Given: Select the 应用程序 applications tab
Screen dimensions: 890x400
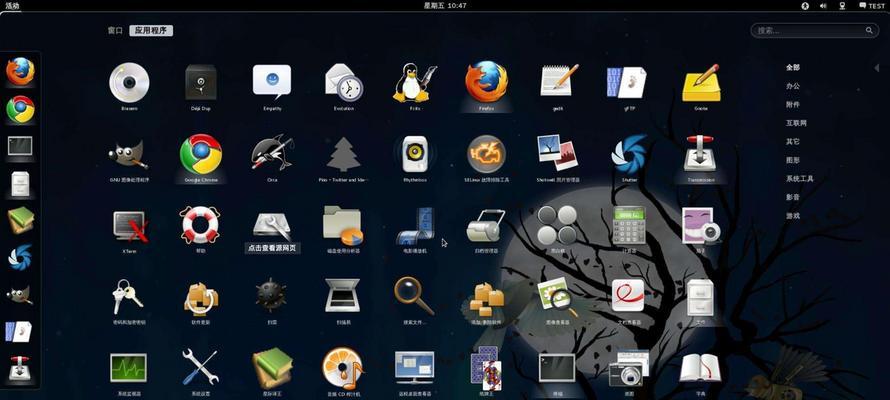Looking at the screenshot, I should (151, 31).
